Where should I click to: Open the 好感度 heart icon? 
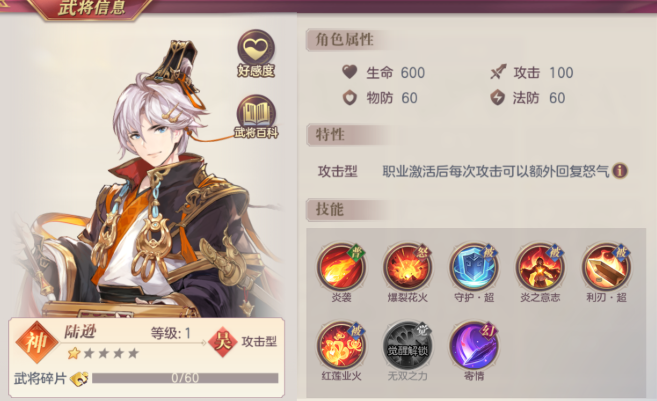[256, 52]
